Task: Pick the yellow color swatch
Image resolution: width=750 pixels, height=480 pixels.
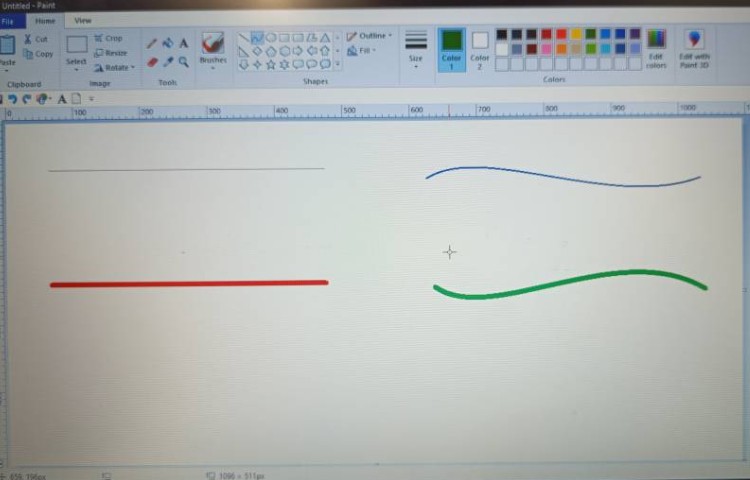Action: (576, 34)
